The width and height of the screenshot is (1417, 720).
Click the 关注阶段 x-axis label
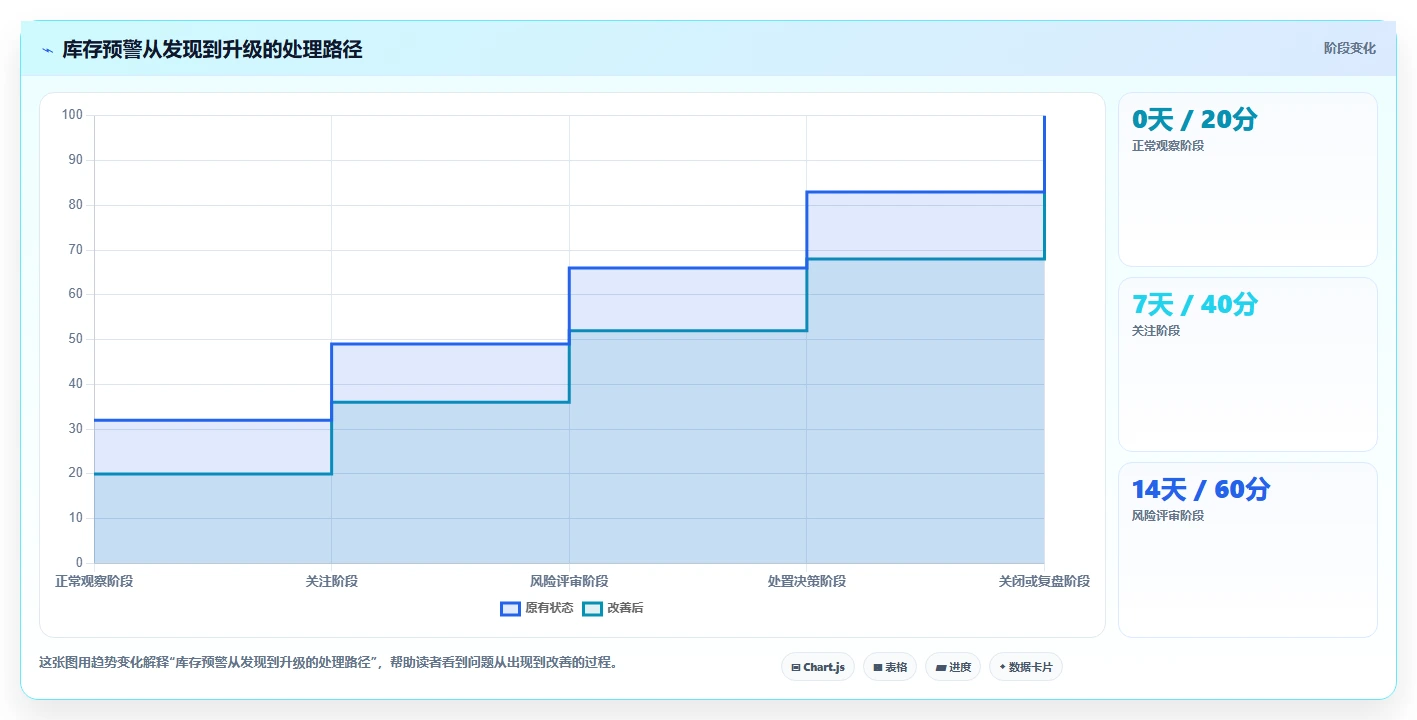[332, 581]
